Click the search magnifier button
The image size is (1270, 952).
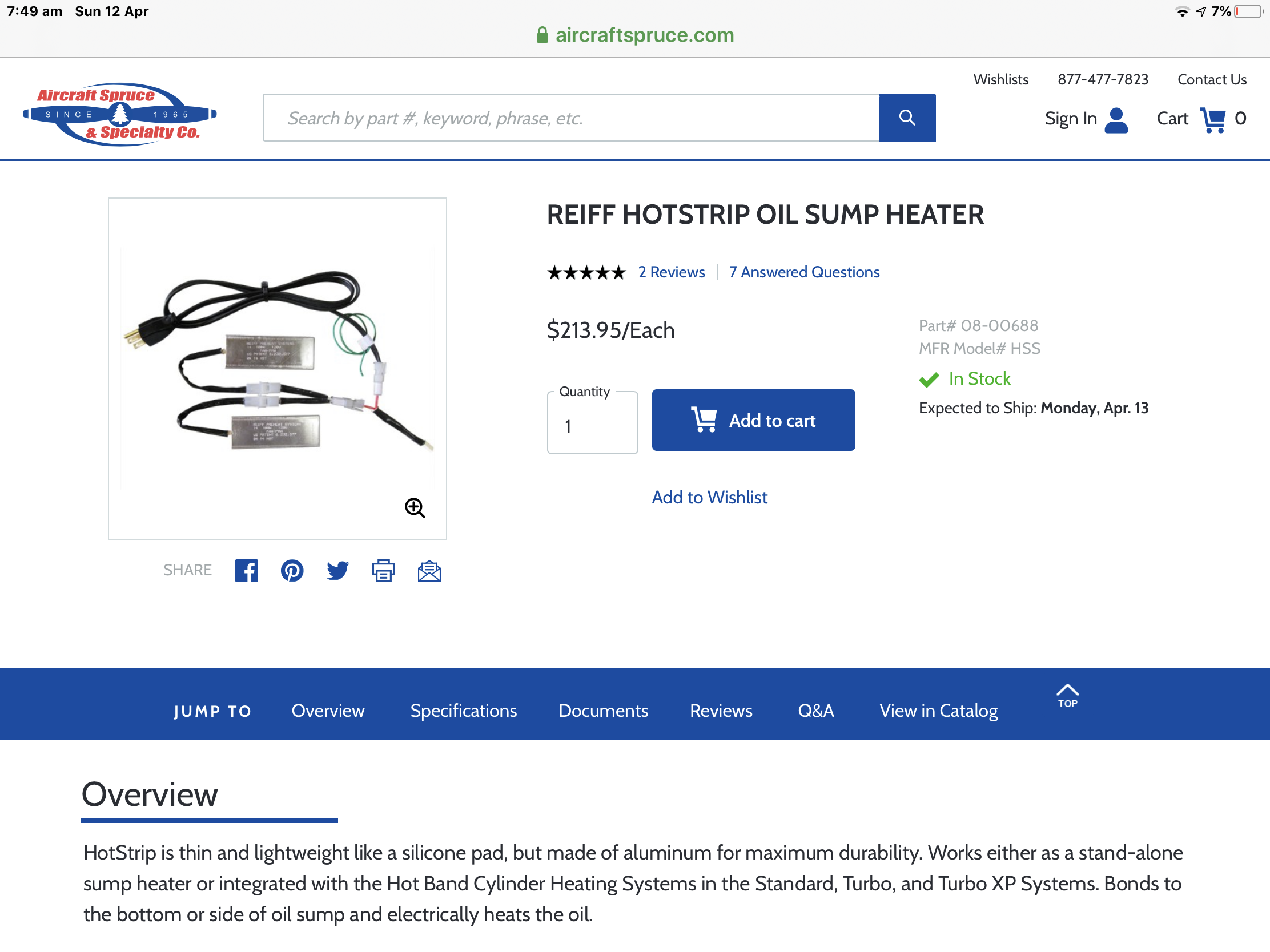[907, 118]
